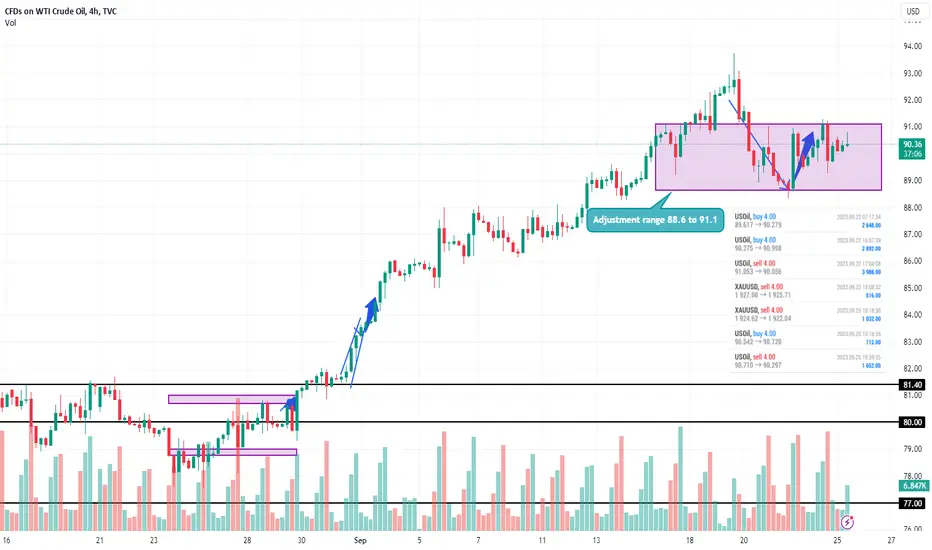The image size is (932, 550).
Task: Click the Adjustment range 88.6 to 91.1 callout
Action: [x=655, y=220]
